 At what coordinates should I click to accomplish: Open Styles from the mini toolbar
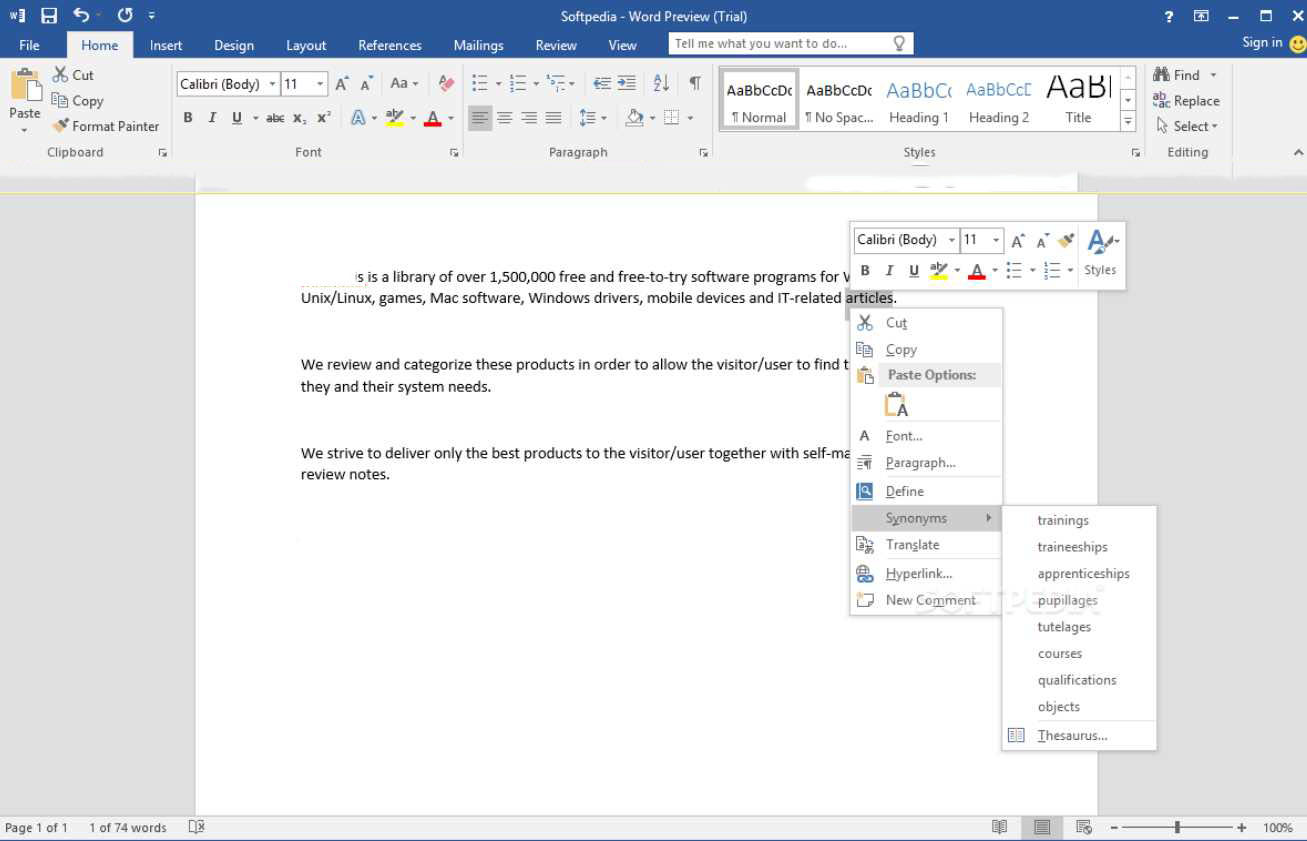(x=1101, y=254)
